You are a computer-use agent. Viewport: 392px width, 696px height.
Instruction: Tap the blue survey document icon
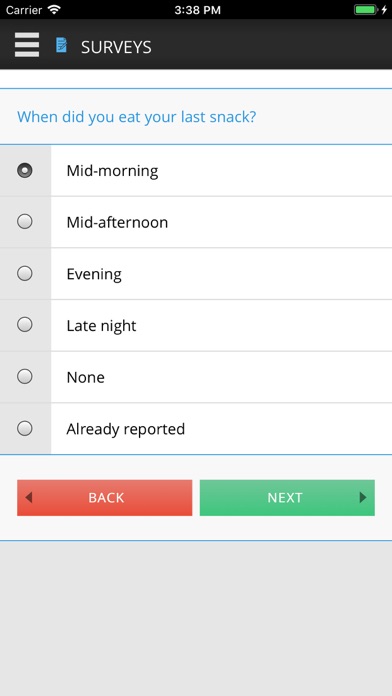point(61,45)
